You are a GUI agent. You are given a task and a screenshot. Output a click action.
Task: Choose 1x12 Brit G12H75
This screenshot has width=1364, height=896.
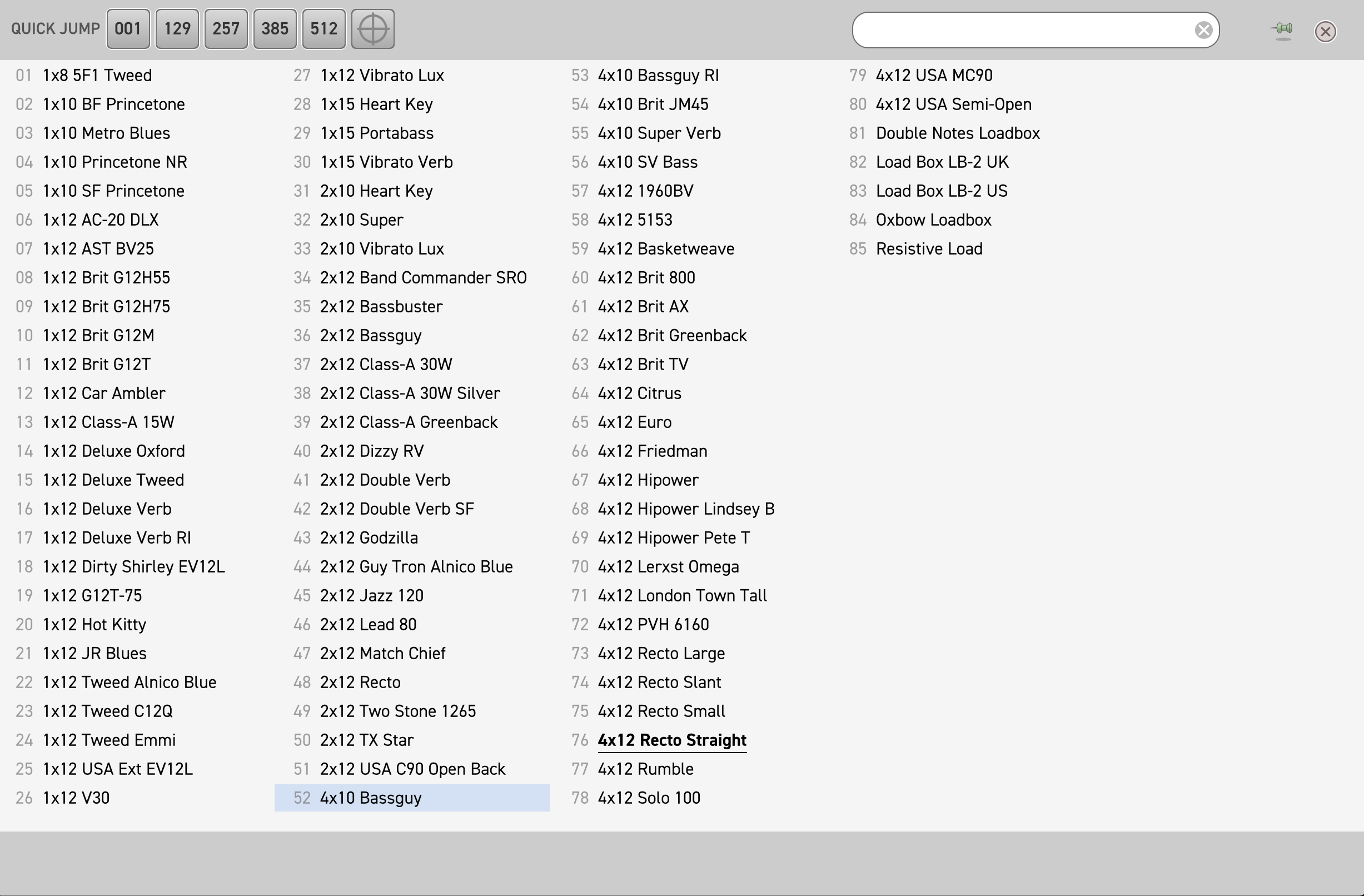107,306
